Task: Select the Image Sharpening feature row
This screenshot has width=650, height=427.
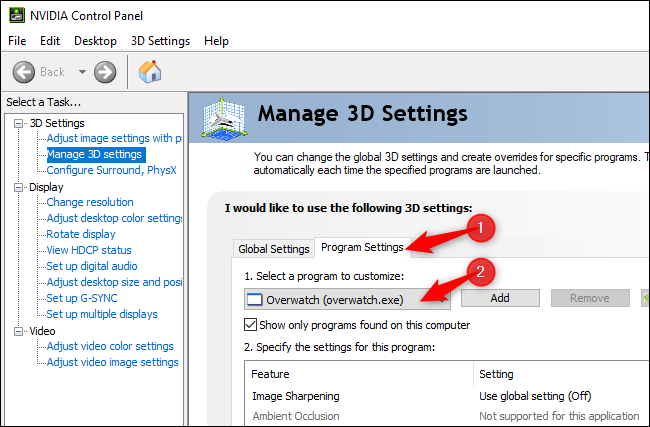Action: pos(295,396)
